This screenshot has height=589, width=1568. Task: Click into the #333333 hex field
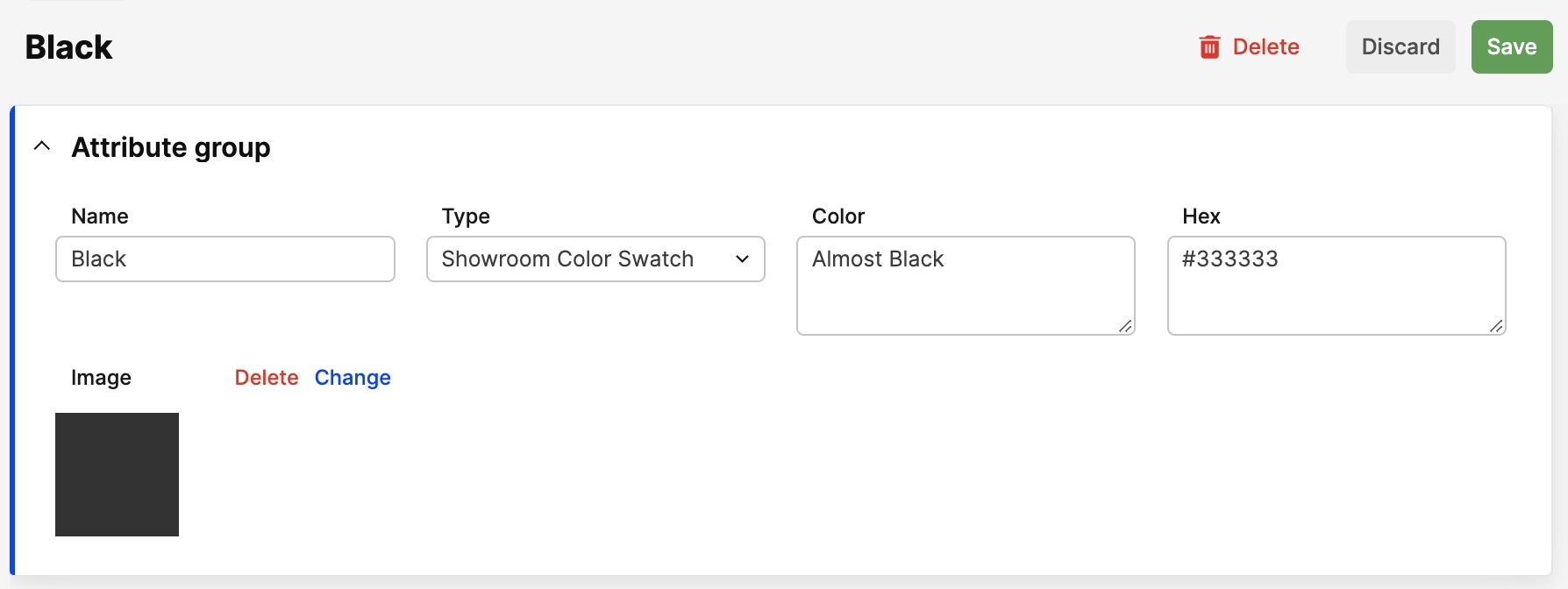tap(1336, 285)
